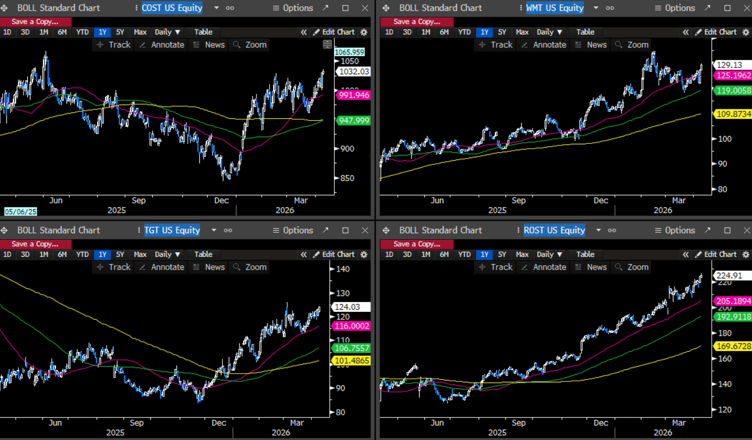
Task: Click the link-group icon beside TGT ticker
Action: (x=228, y=230)
